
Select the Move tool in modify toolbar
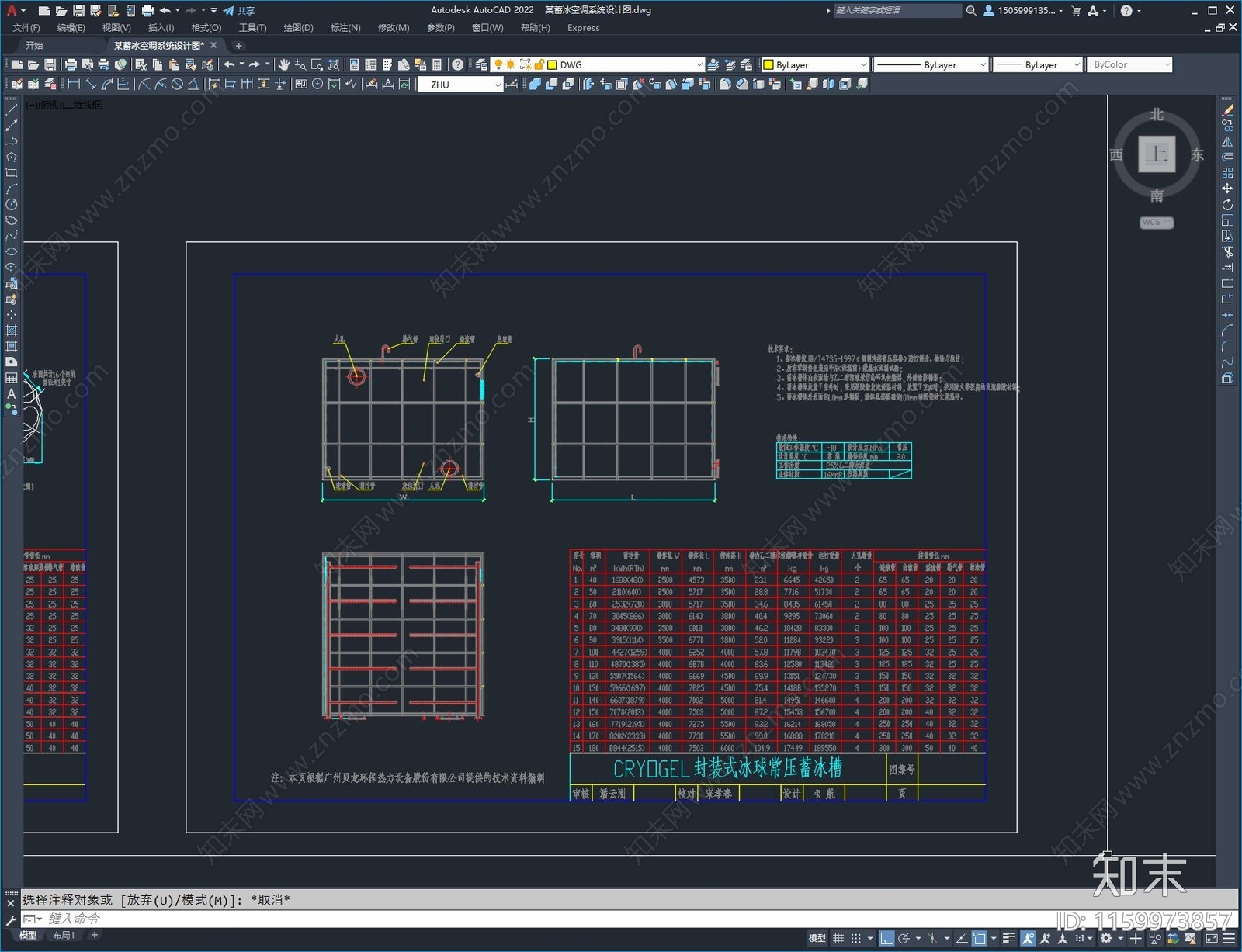(1227, 189)
